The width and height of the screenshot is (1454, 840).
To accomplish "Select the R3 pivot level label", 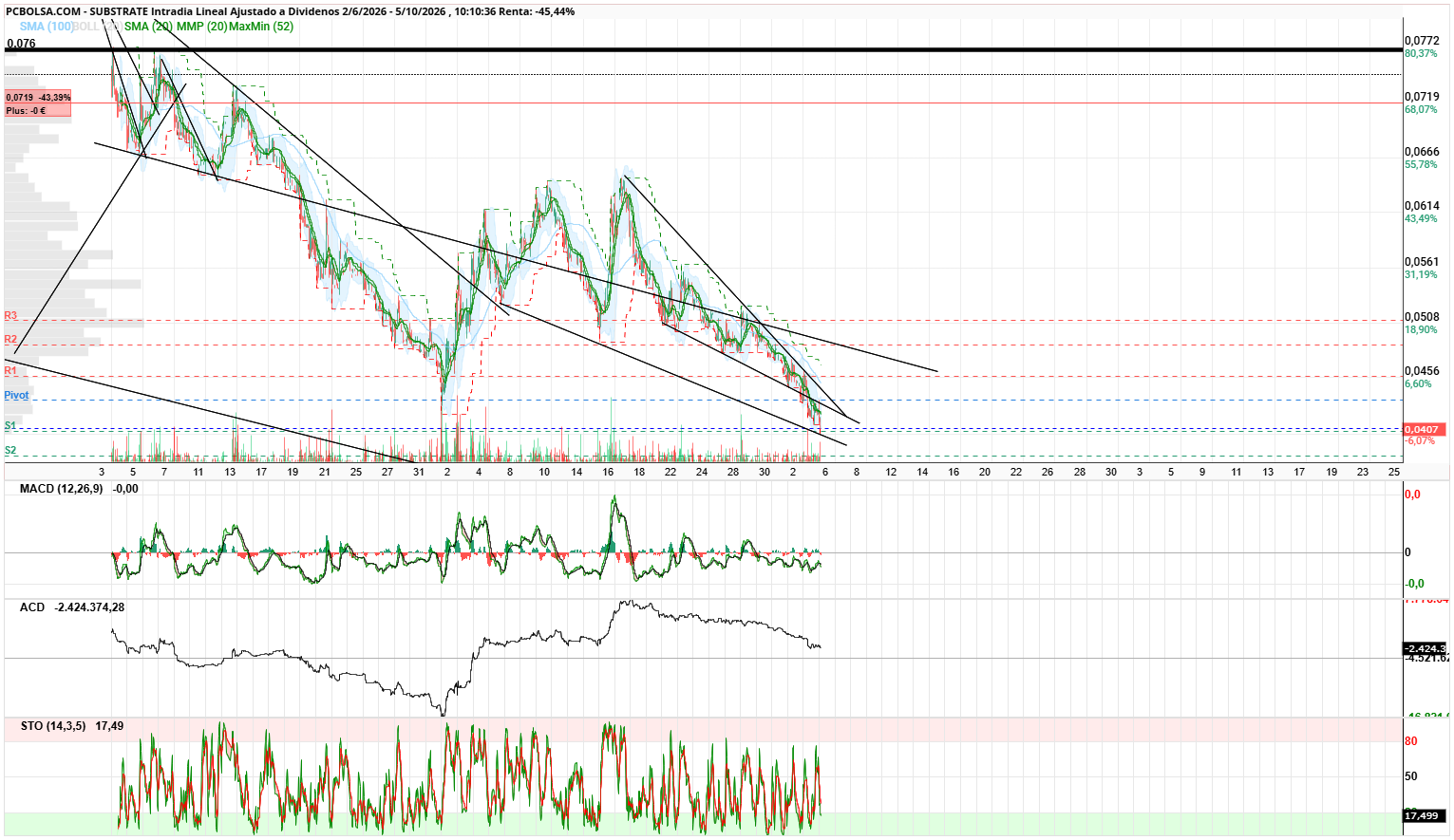I will [10, 316].
